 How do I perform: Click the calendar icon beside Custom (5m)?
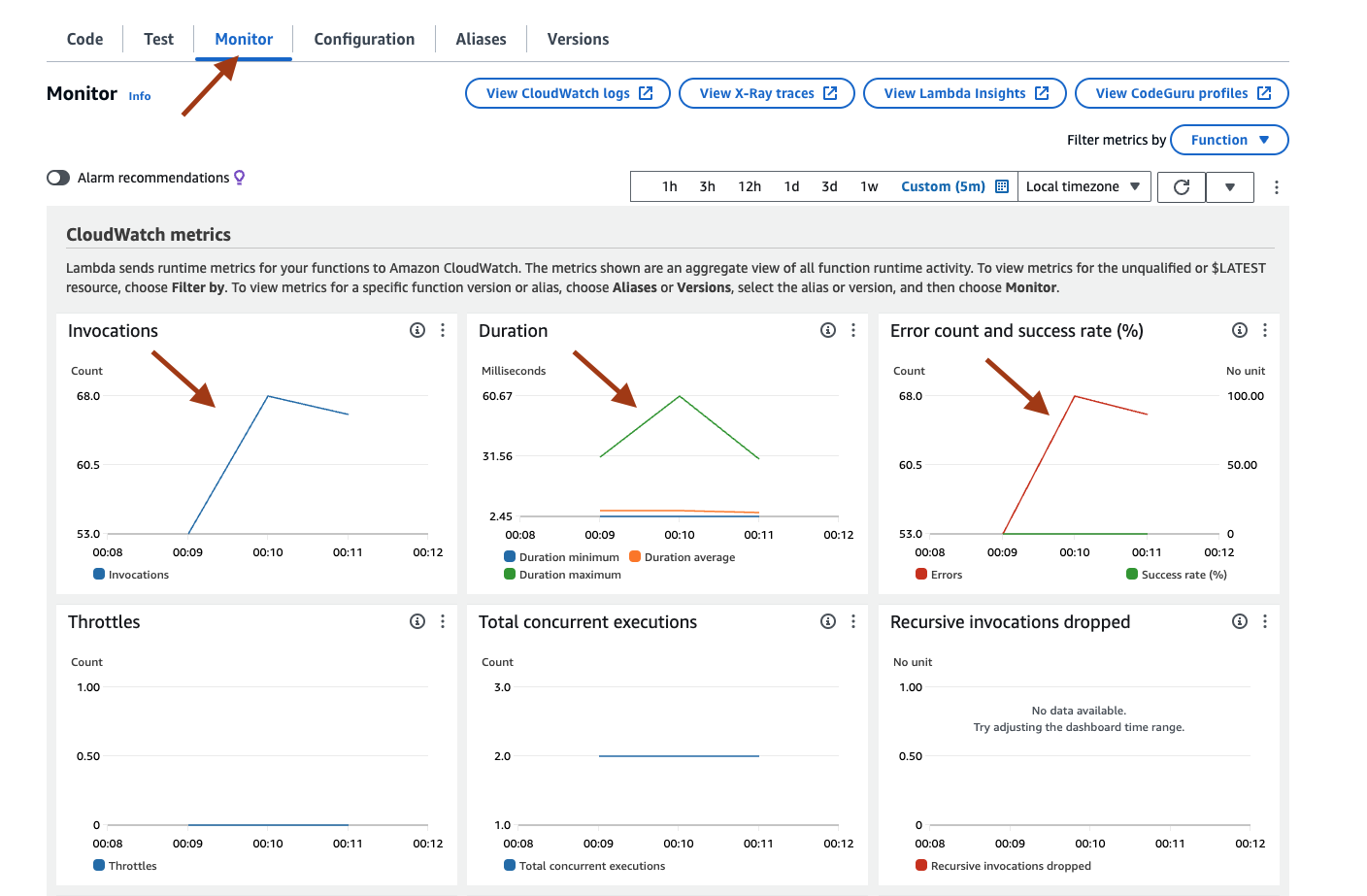(1002, 186)
